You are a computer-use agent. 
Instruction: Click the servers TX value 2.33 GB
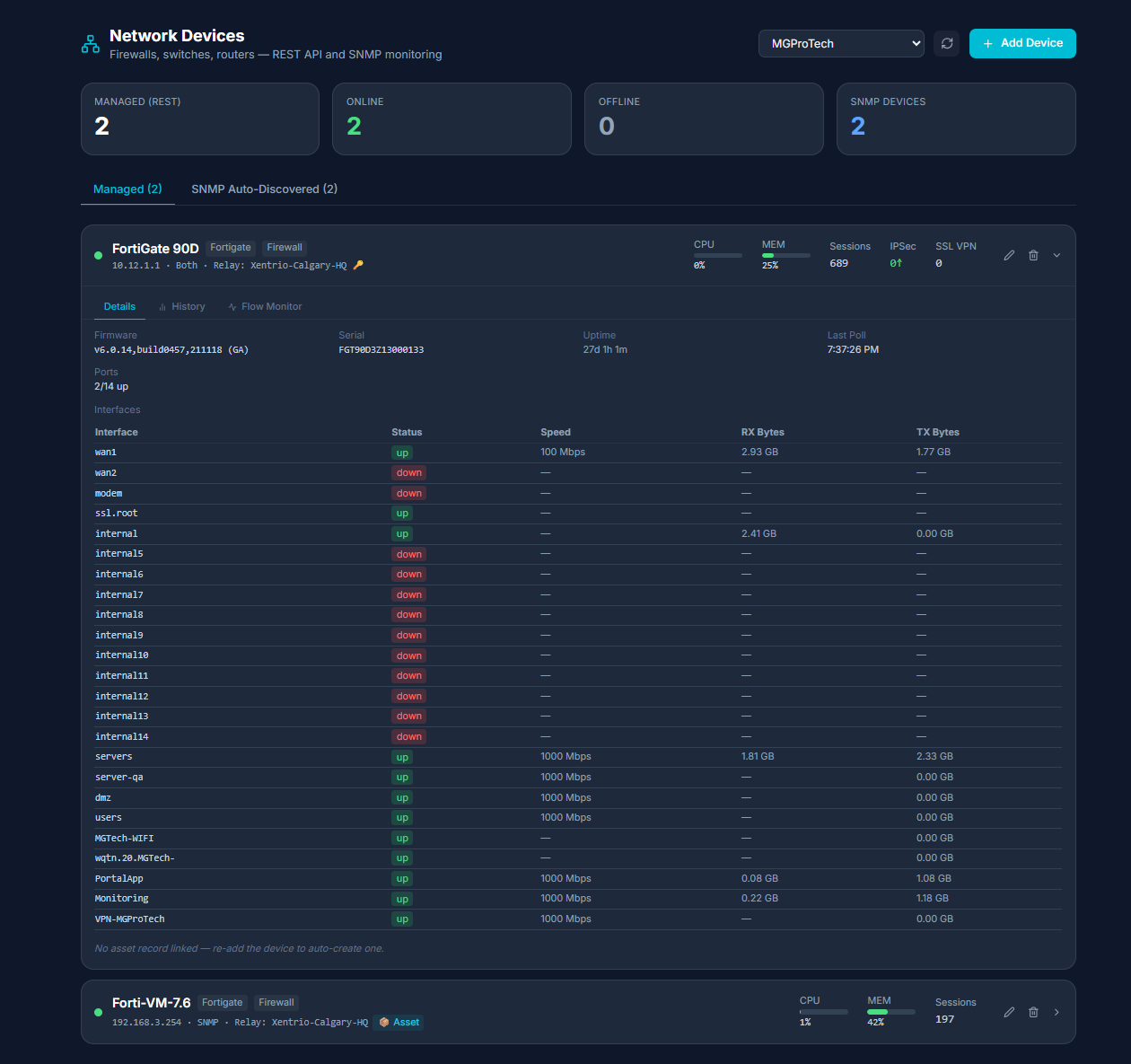pyautogui.click(x=934, y=757)
